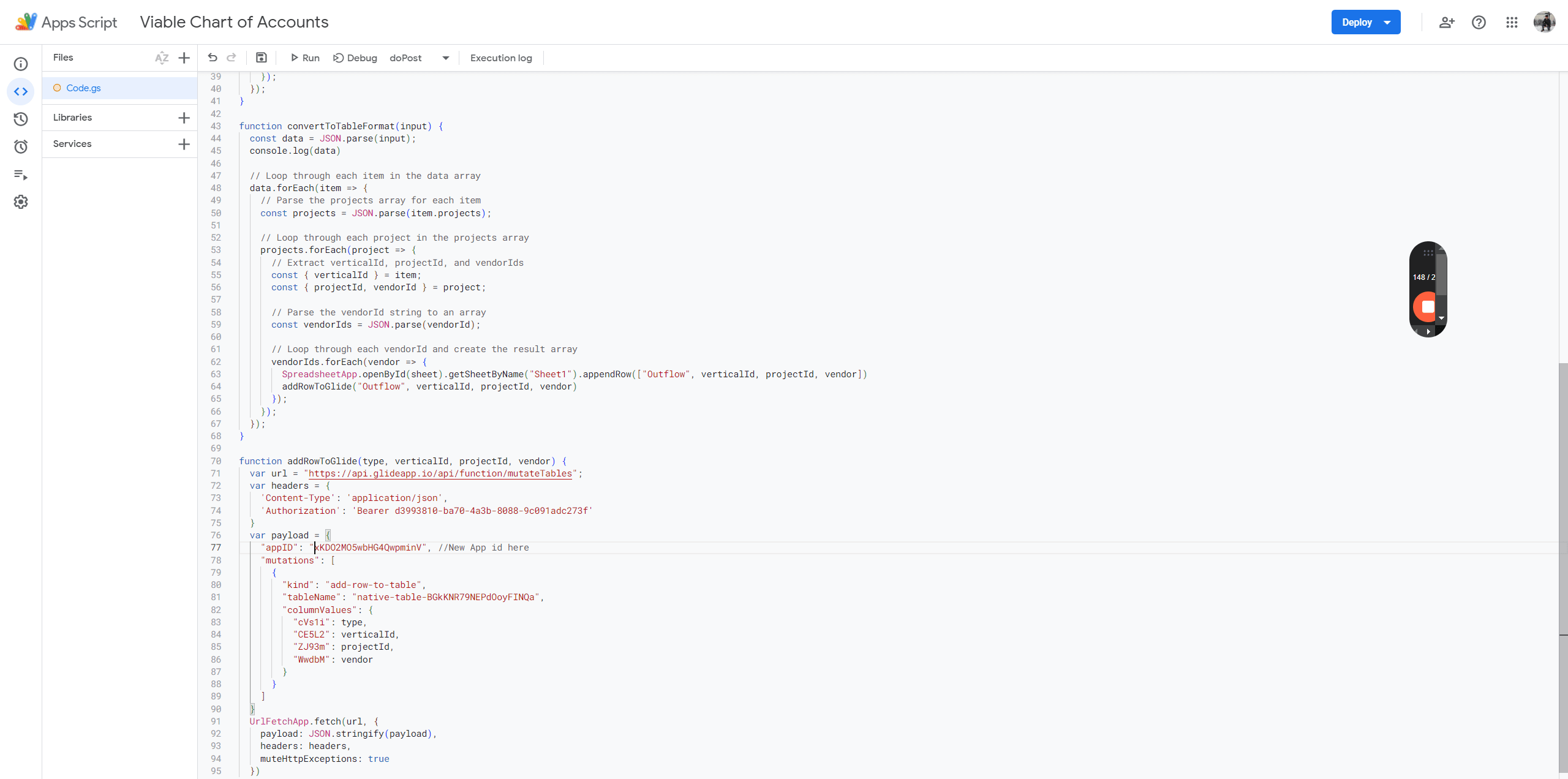Image resolution: width=1568 pixels, height=779 pixels.
Task: Select the Code.gs file
Action: (x=120, y=88)
